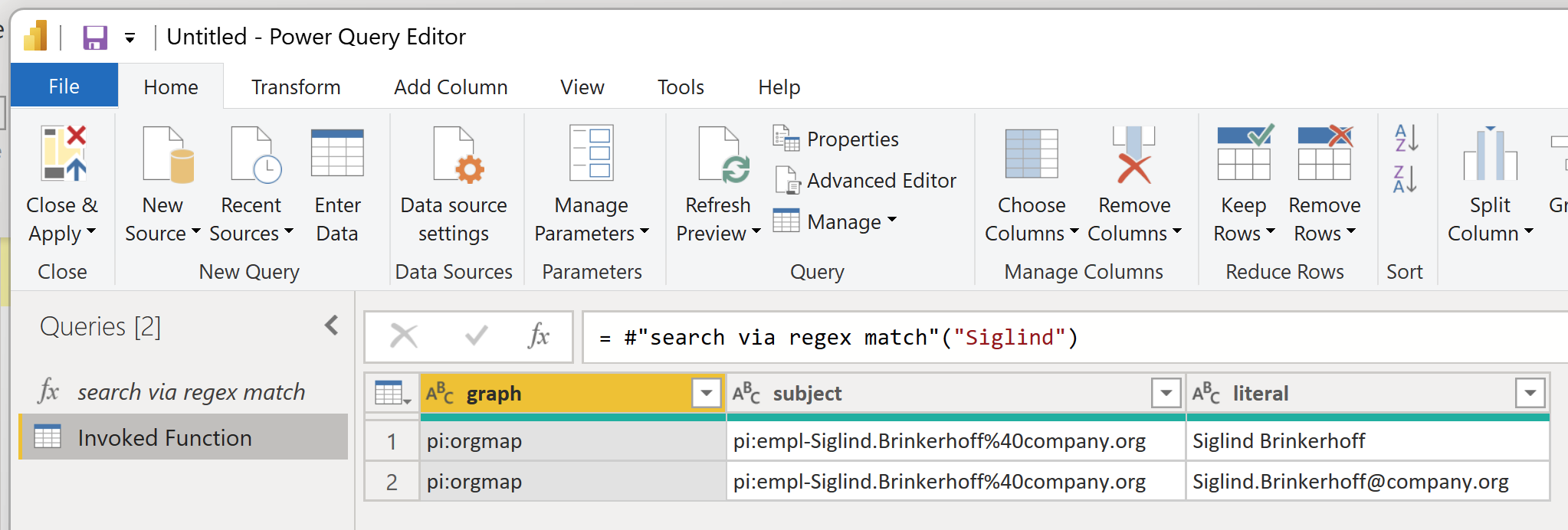Expand the Refresh Preview dropdown arrow
The image size is (1568, 530).
756,231
